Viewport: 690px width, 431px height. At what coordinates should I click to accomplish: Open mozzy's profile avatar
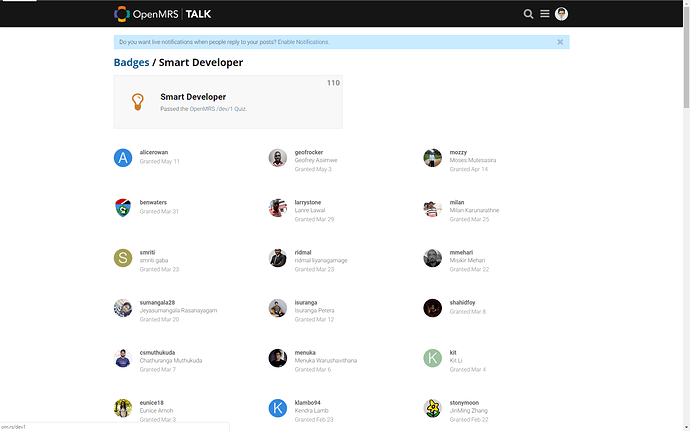[x=433, y=158]
